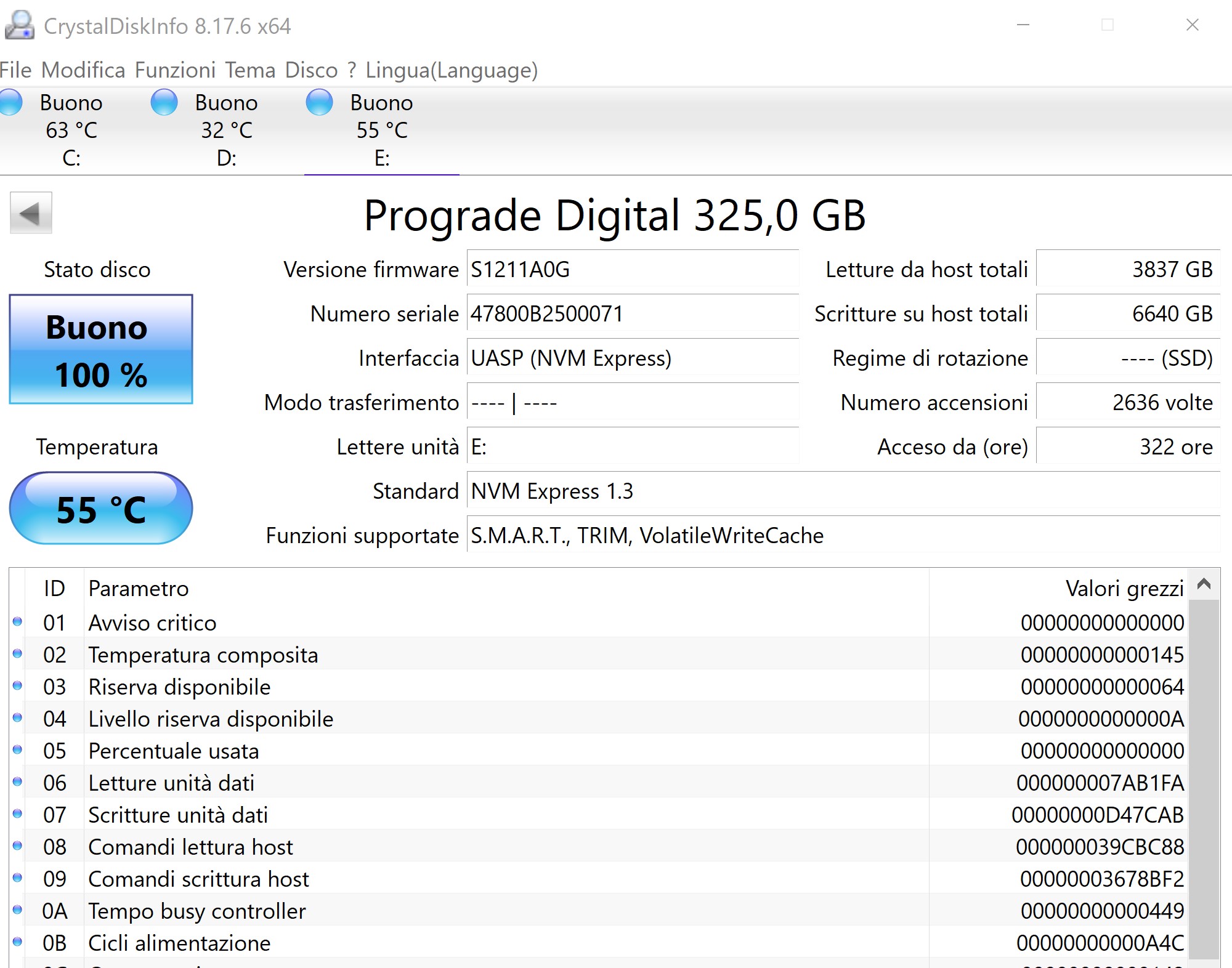The image size is (1232, 968).
Task: Select the Tempo busy controller row text
Action: pos(197,911)
